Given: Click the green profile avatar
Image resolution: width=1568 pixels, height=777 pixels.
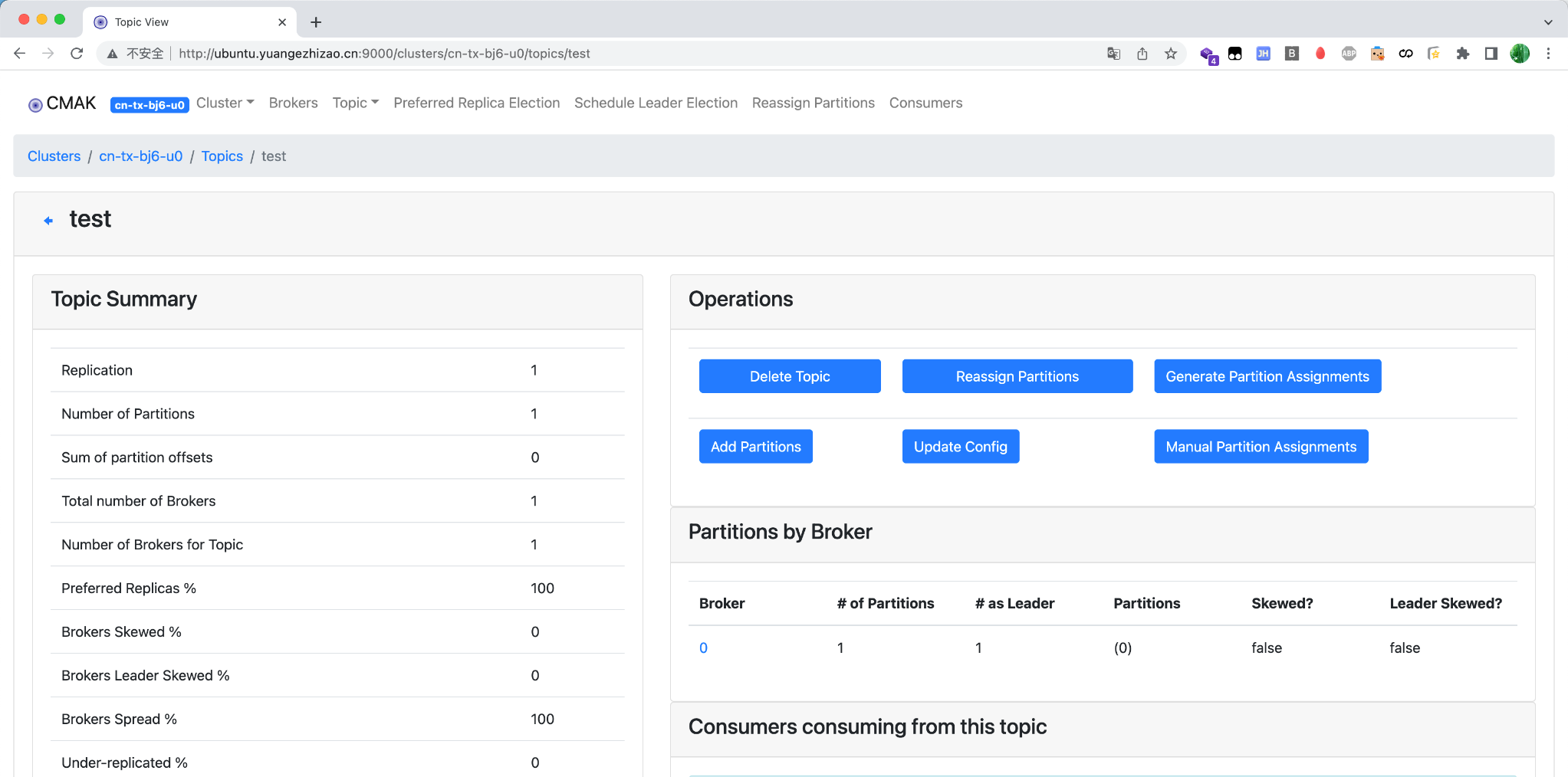Looking at the screenshot, I should (1520, 54).
